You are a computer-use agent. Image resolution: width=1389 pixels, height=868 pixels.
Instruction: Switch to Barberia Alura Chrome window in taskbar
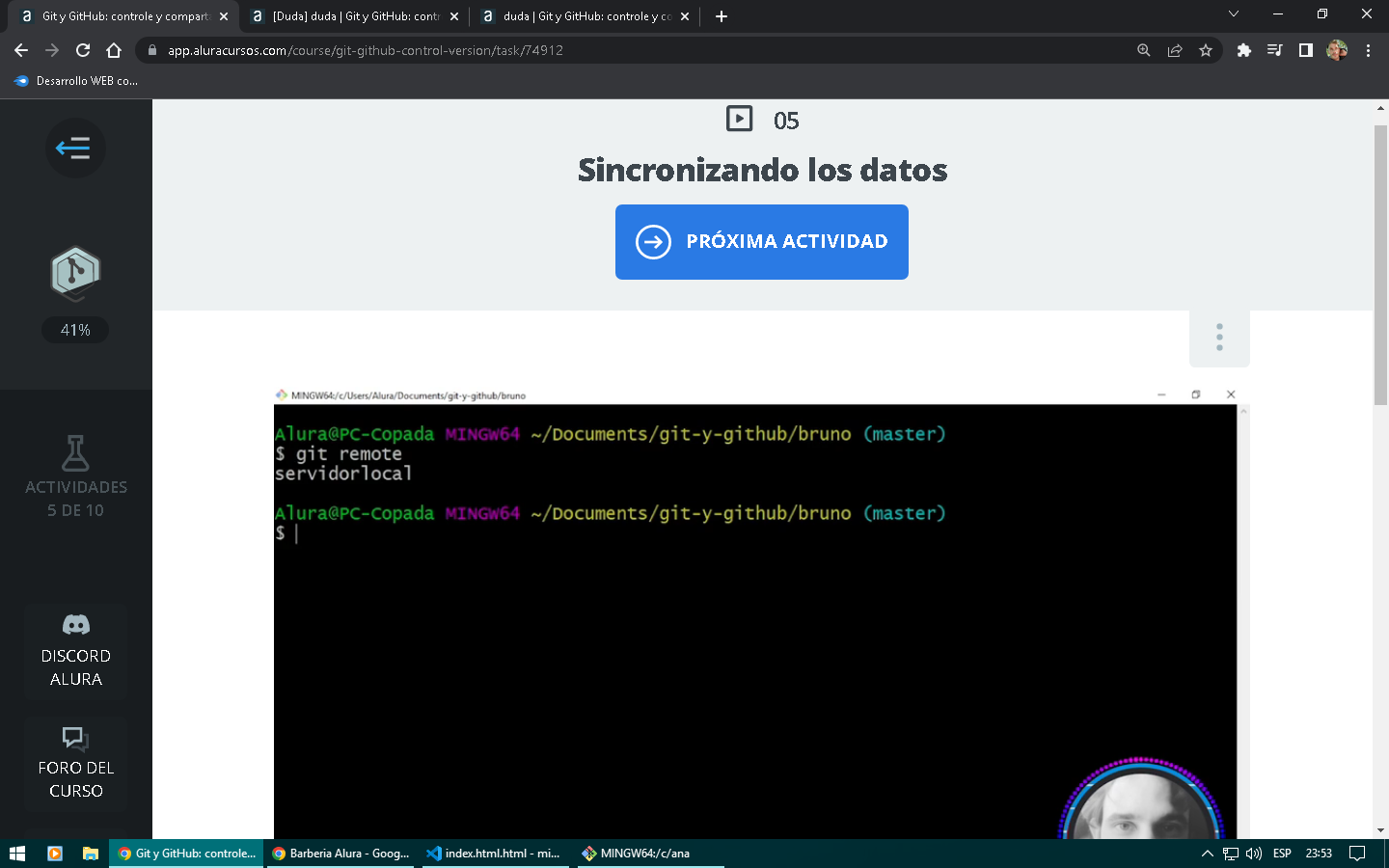[340, 854]
